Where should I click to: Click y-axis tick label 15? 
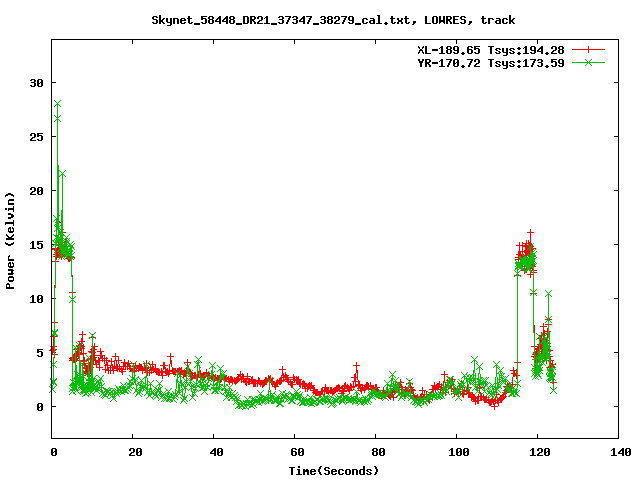tap(36, 244)
